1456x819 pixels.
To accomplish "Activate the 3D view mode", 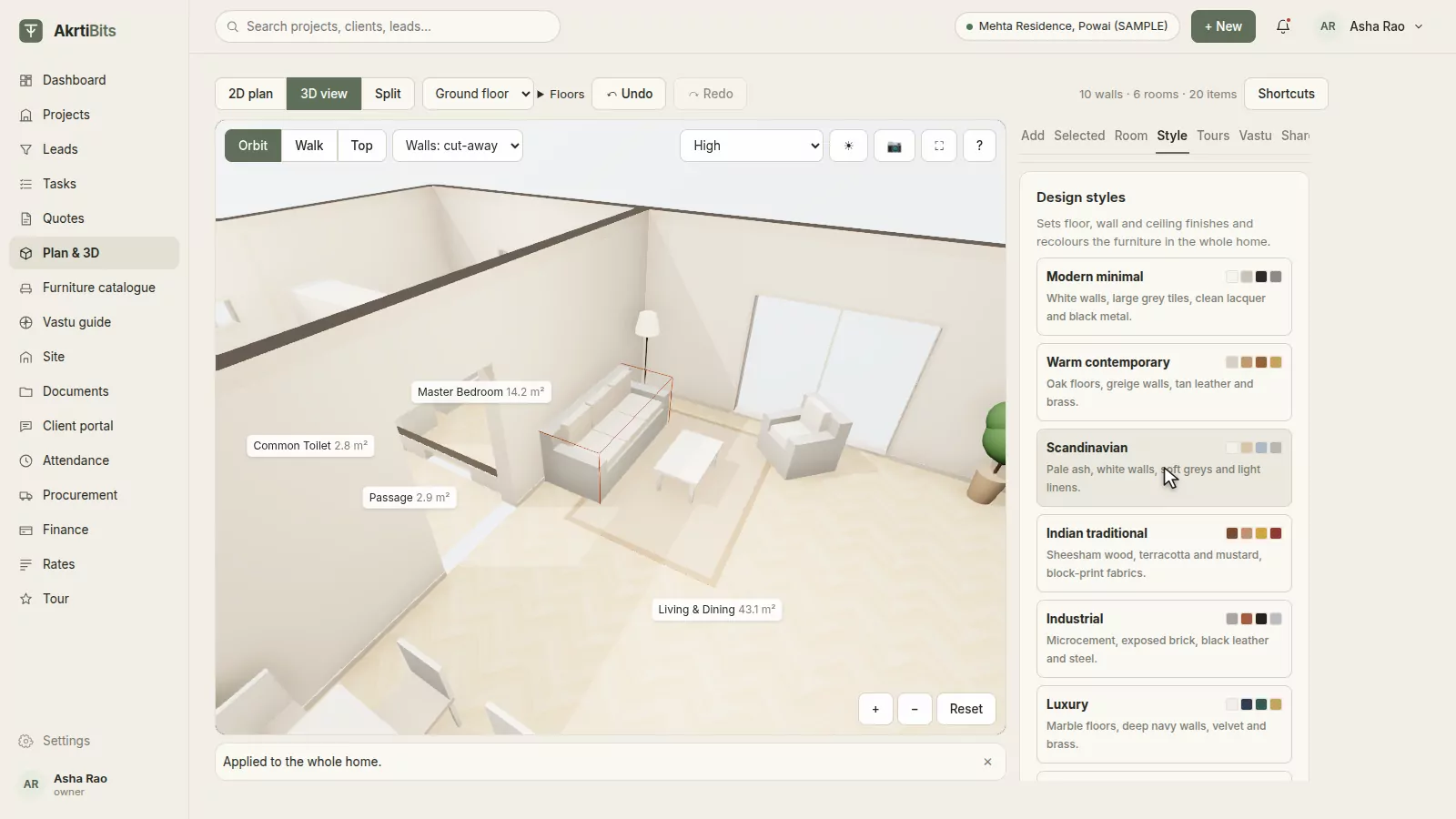I will point(324,94).
